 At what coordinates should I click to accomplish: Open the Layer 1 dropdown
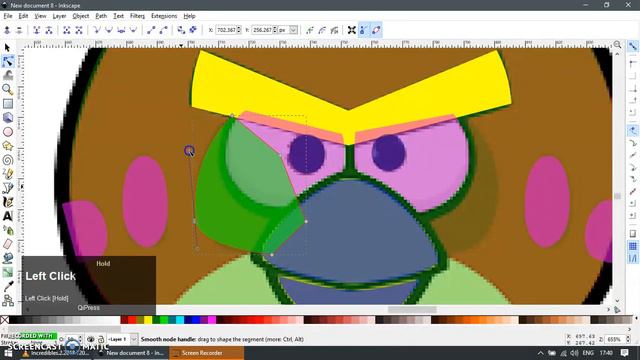[x=134, y=339]
